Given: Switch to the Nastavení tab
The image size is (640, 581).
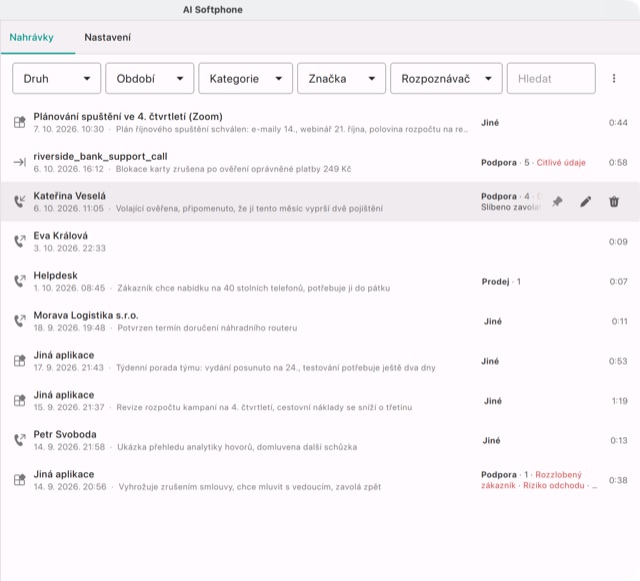Looking at the screenshot, I should [x=107, y=38].
